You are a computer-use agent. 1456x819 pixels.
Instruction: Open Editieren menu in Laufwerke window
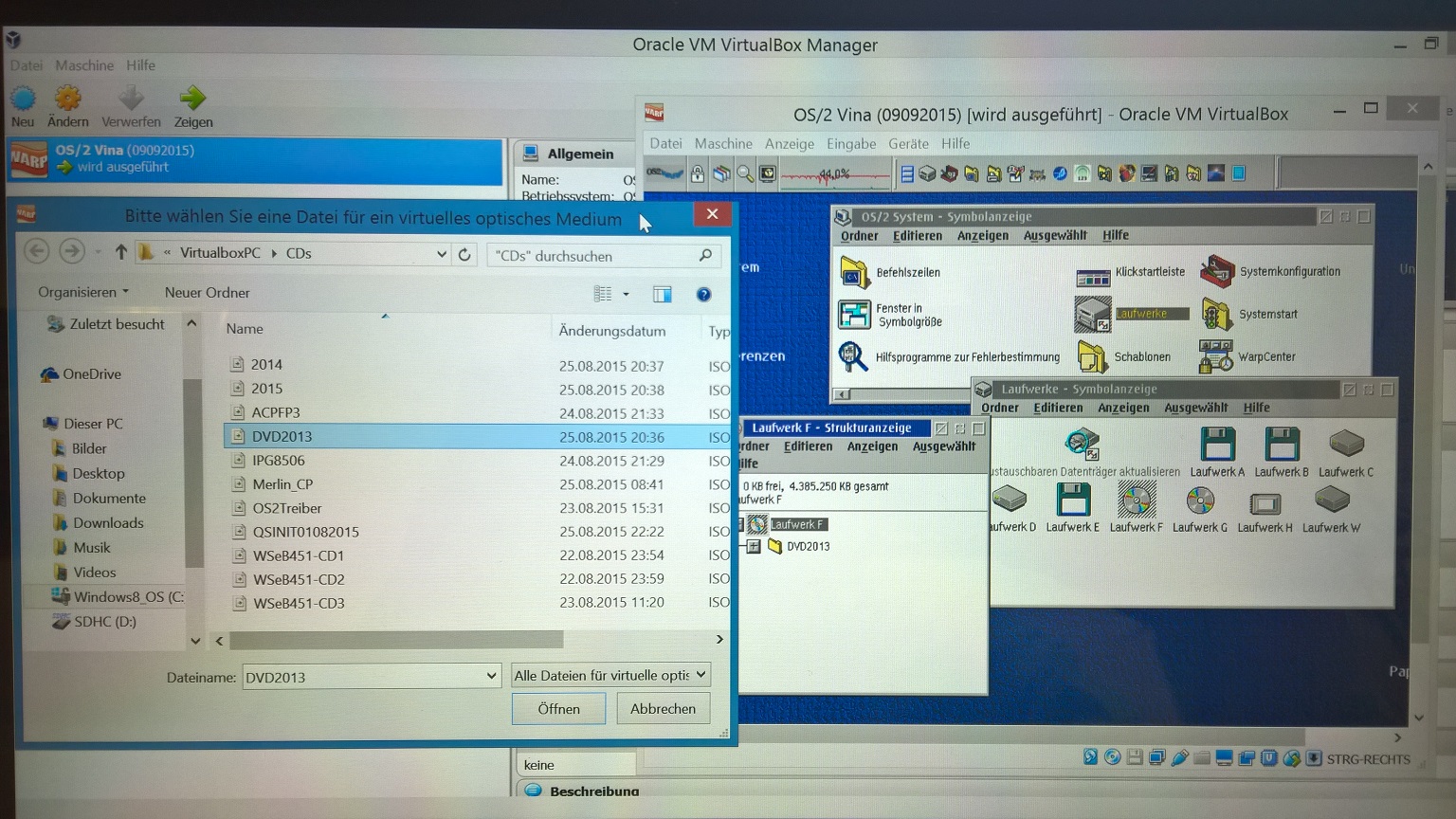[1058, 408]
